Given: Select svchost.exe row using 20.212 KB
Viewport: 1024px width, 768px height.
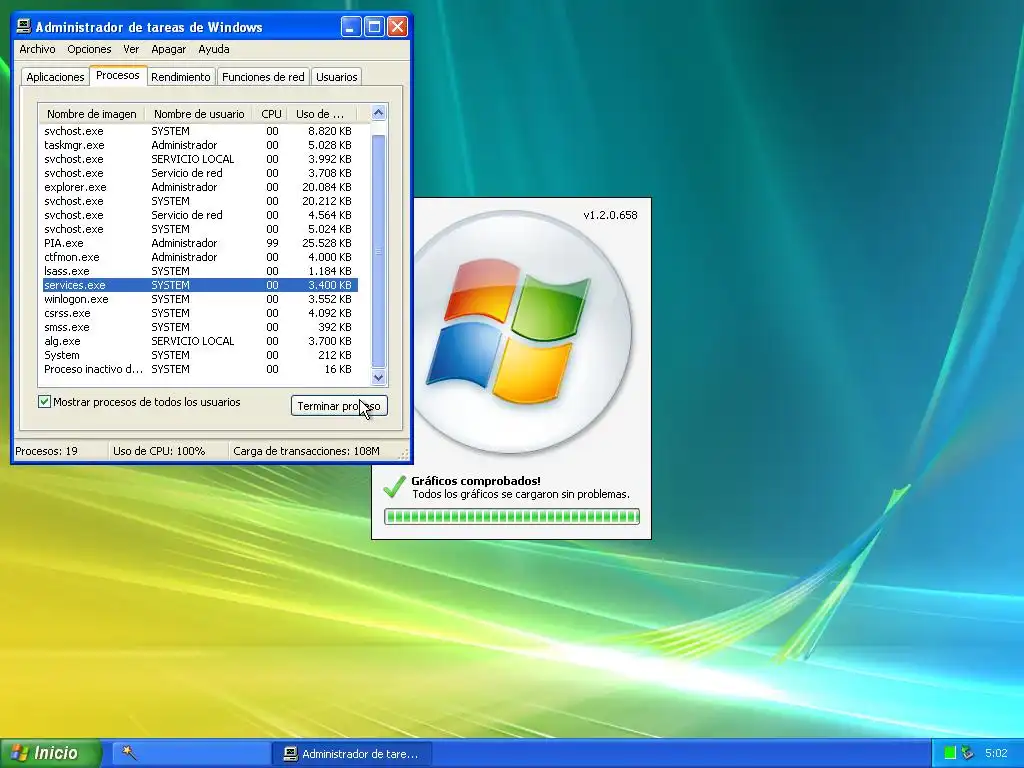Looking at the screenshot, I should point(199,201).
